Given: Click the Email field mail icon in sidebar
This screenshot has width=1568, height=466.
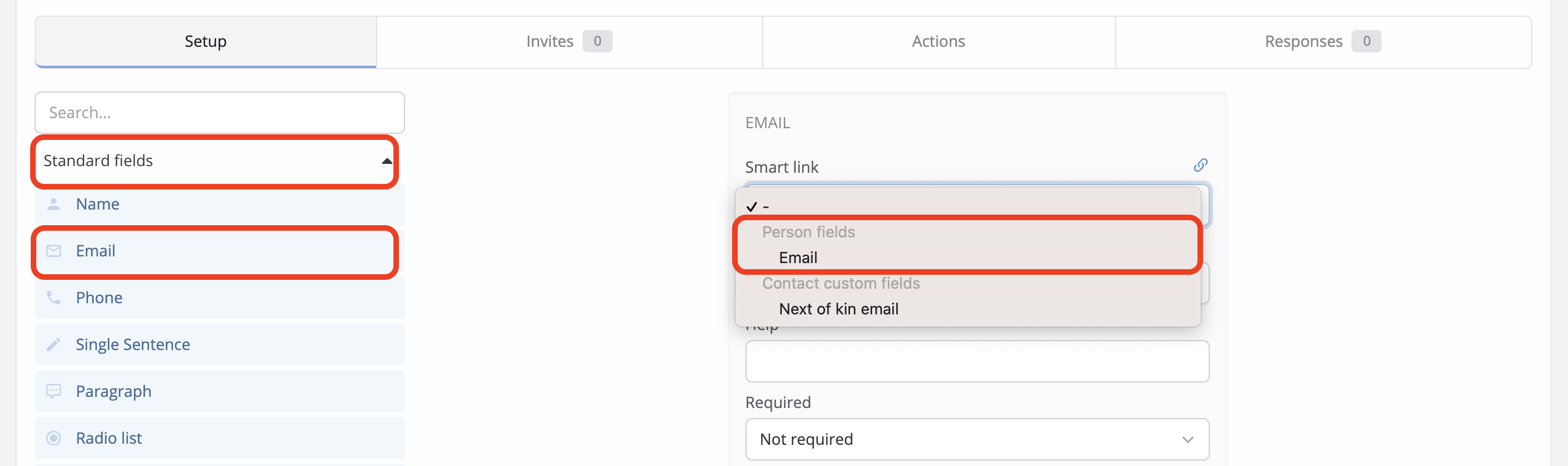Looking at the screenshot, I should pos(54,251).
